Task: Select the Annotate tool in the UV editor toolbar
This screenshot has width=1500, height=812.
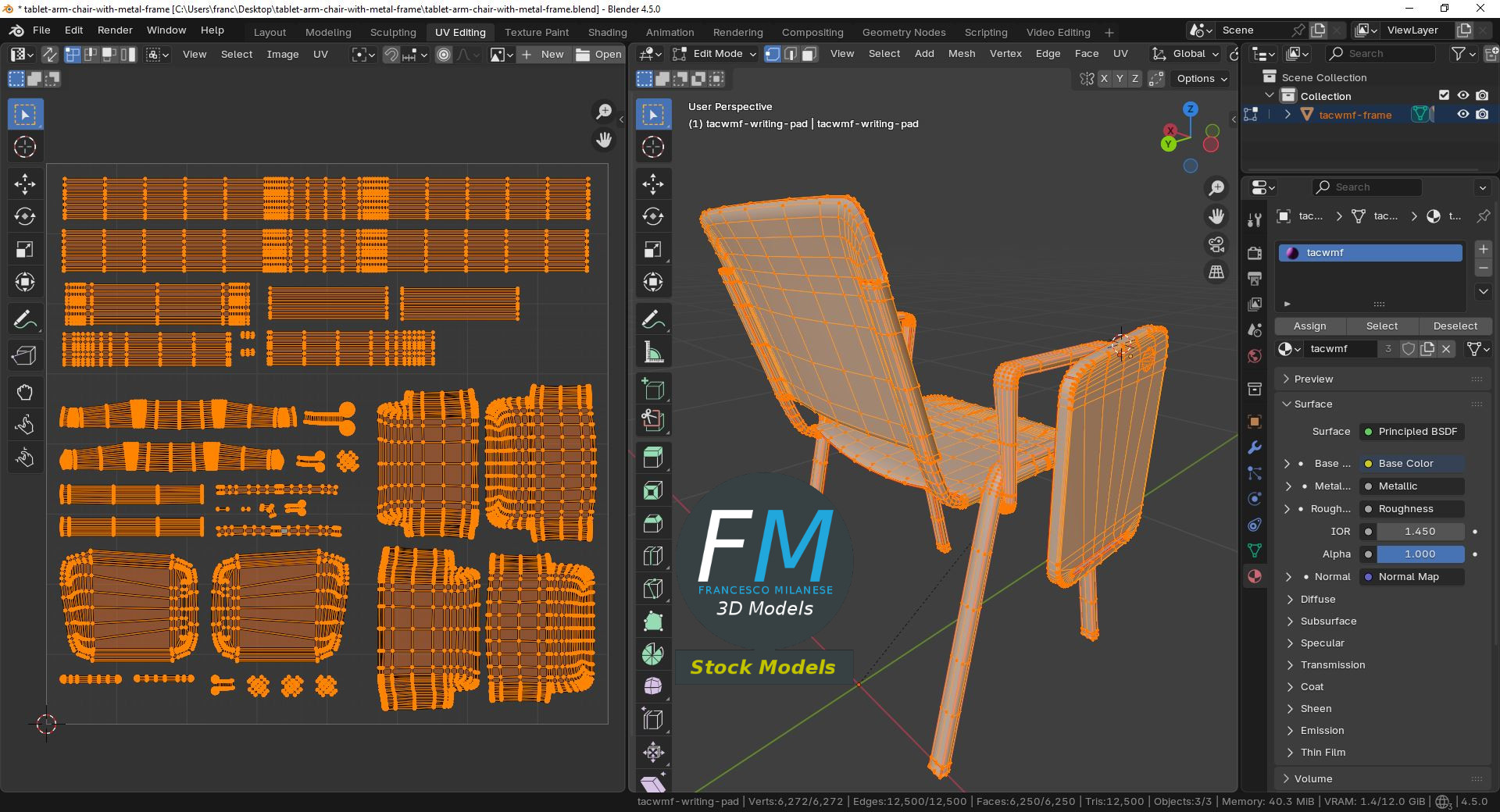Action: (25, 319)
